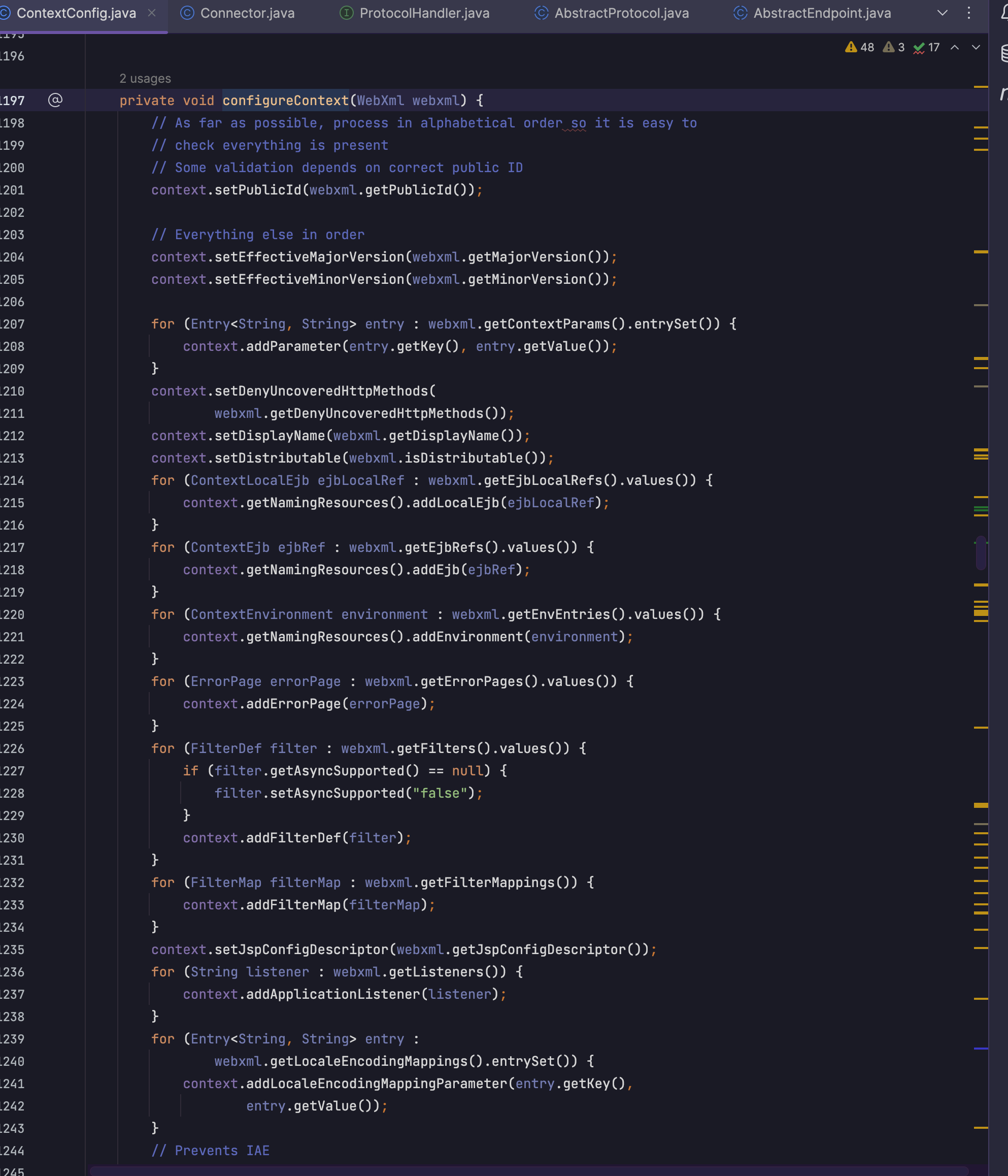
Task: Click the blue marker in error stripe
Action: coord(981,1049)
